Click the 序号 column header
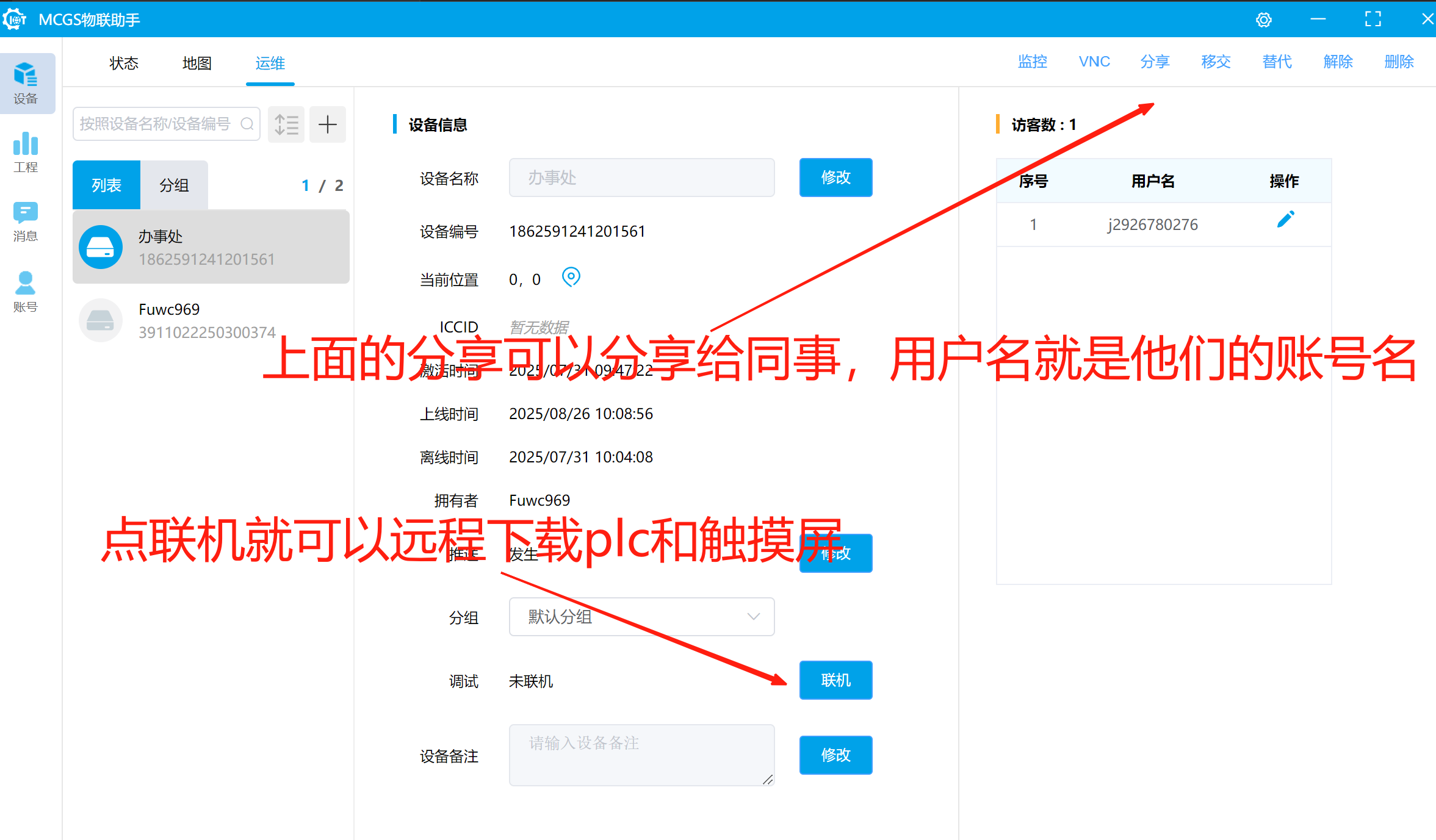The width and height of the screenshot is (1436, 840). pos(1033,181)
